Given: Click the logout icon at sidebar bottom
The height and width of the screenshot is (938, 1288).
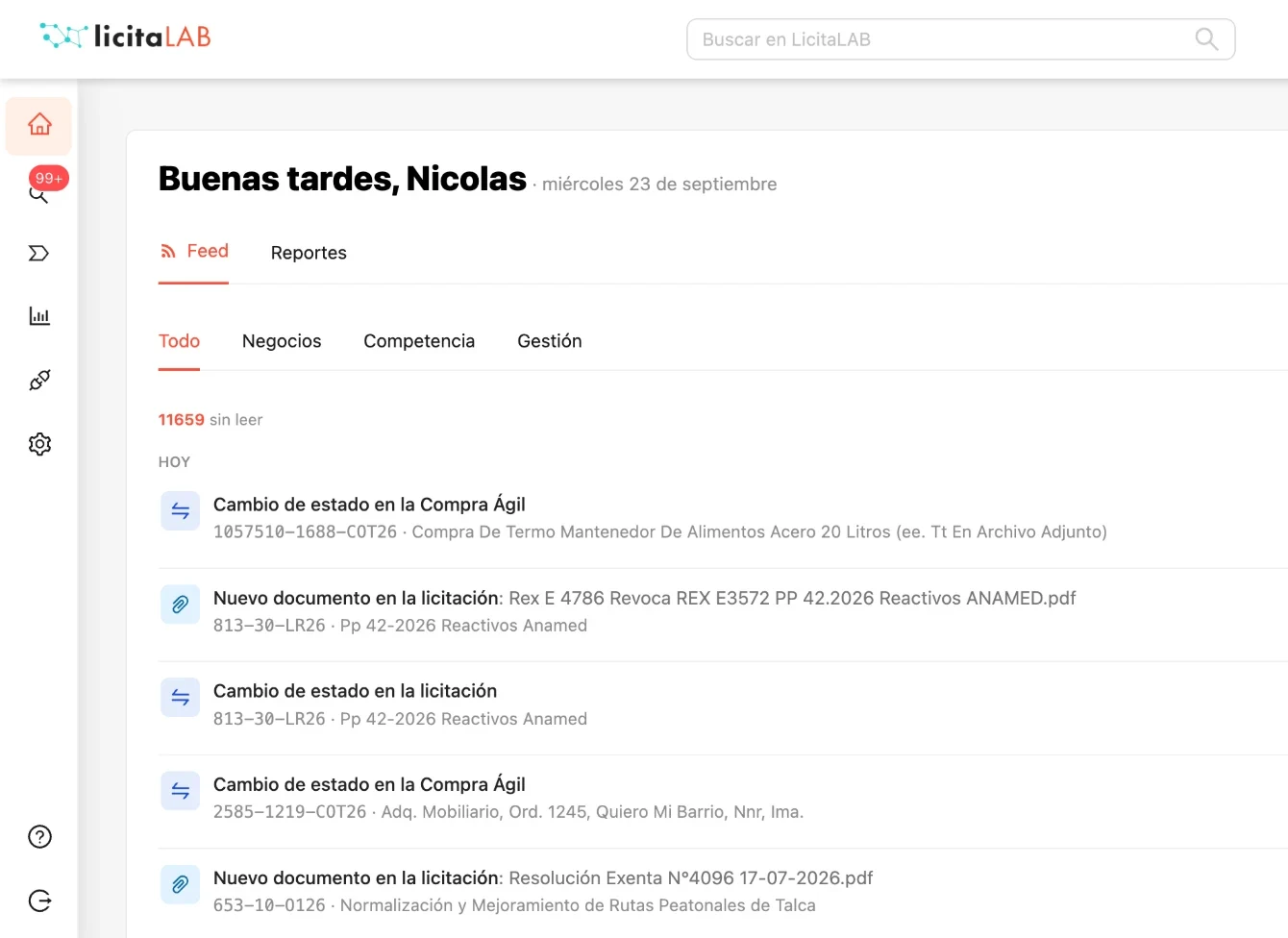Looking at the screenshot, I should point(39,901).
